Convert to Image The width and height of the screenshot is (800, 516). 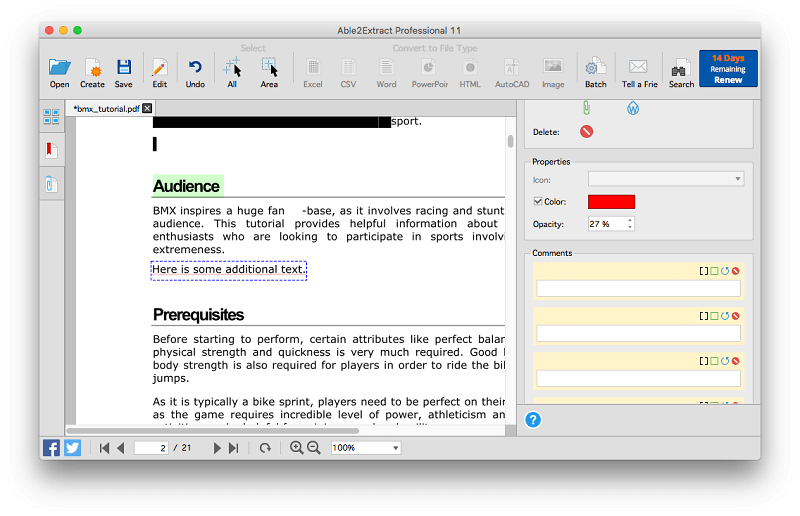(553, 72)
